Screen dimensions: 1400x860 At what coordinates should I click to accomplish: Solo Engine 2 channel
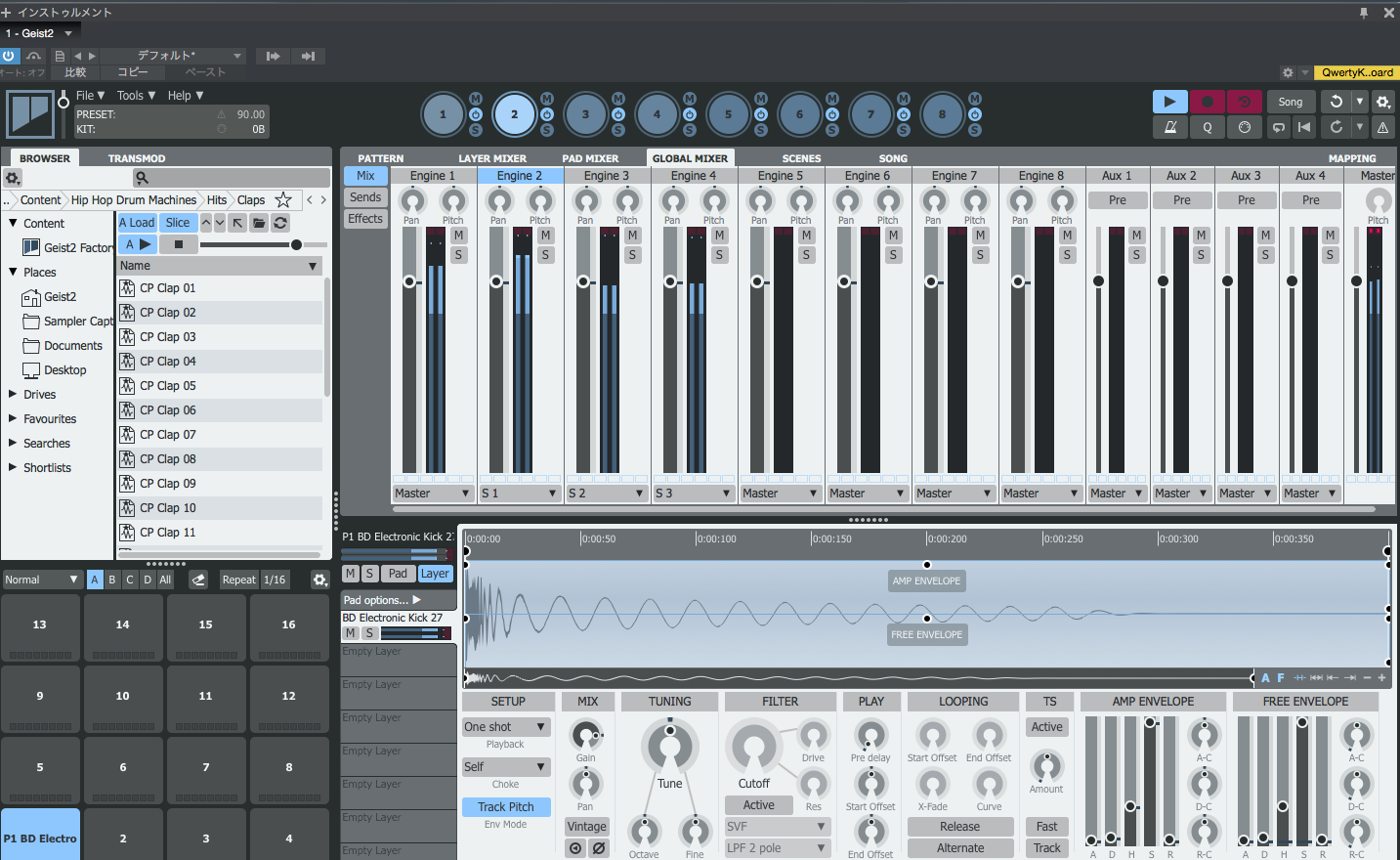546,255
